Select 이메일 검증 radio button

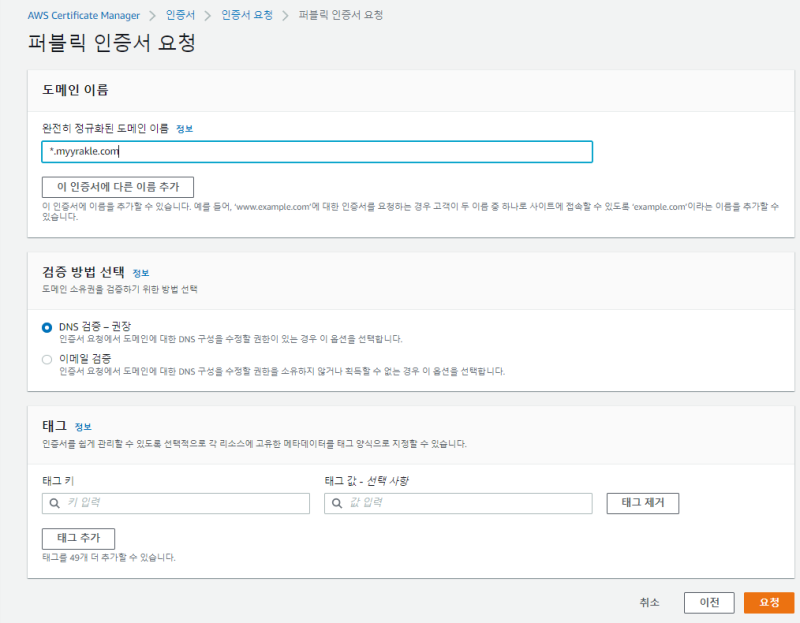[47, 359]
